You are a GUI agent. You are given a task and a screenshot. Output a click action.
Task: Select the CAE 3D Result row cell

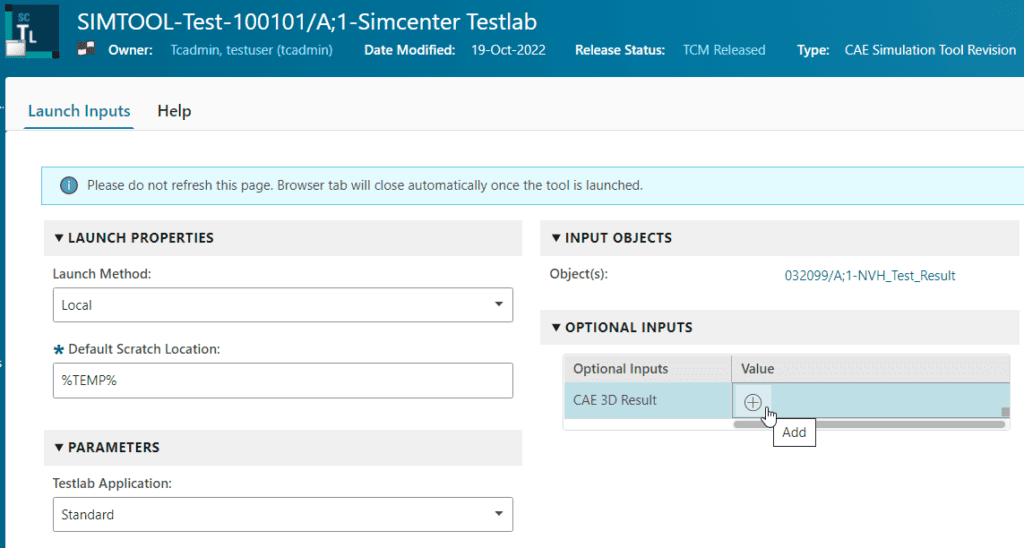click(648, 400)
